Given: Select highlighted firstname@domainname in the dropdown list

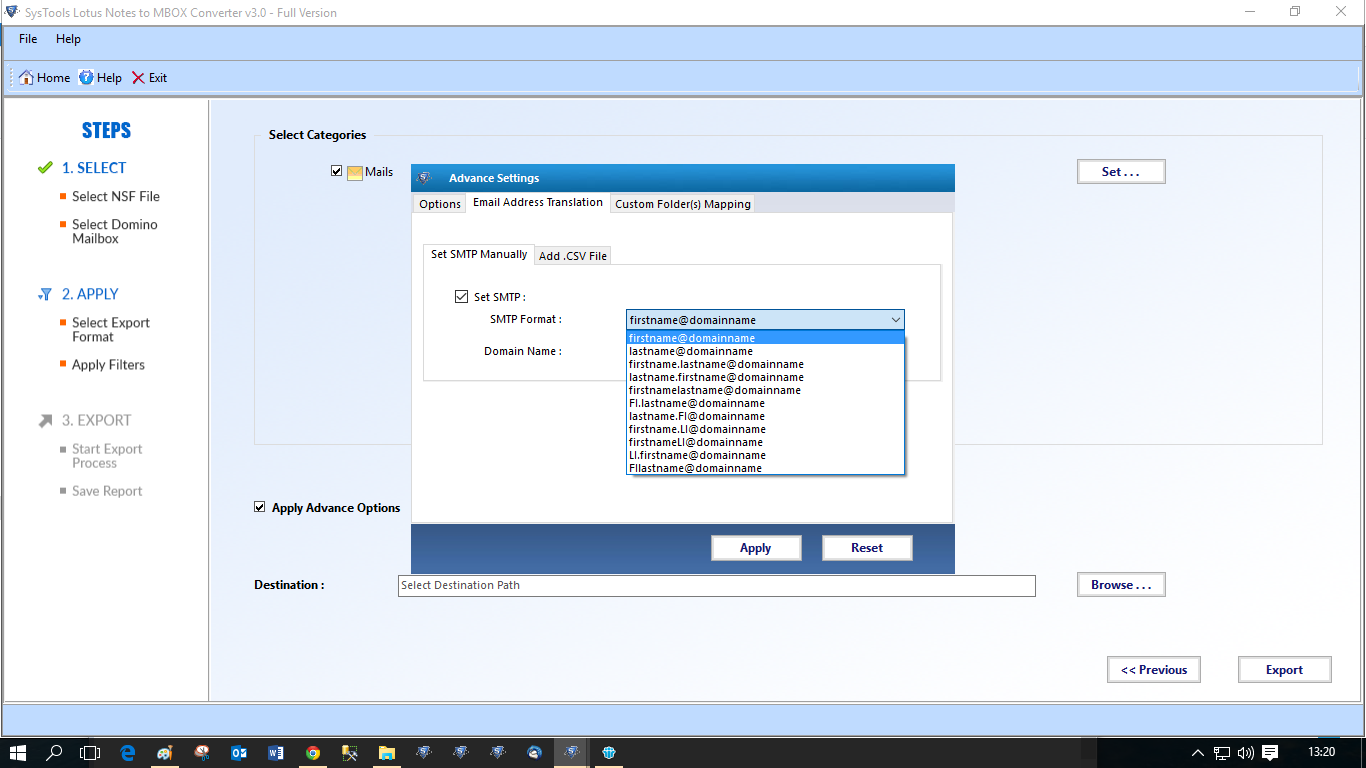Looking at the screenshot, I should (x=765, y=338).
